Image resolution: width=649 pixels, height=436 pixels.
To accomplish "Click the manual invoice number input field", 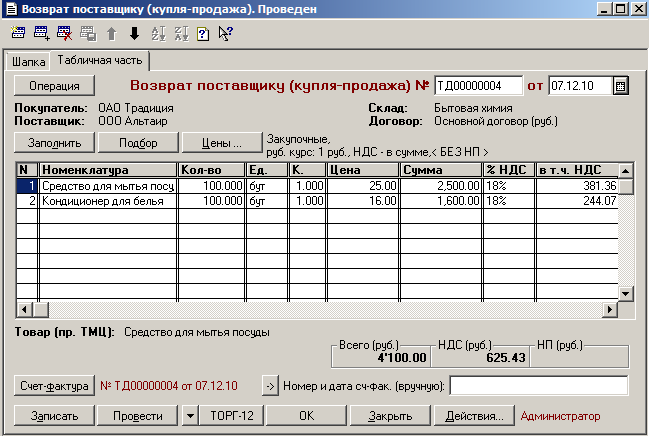I will (539, 386).
